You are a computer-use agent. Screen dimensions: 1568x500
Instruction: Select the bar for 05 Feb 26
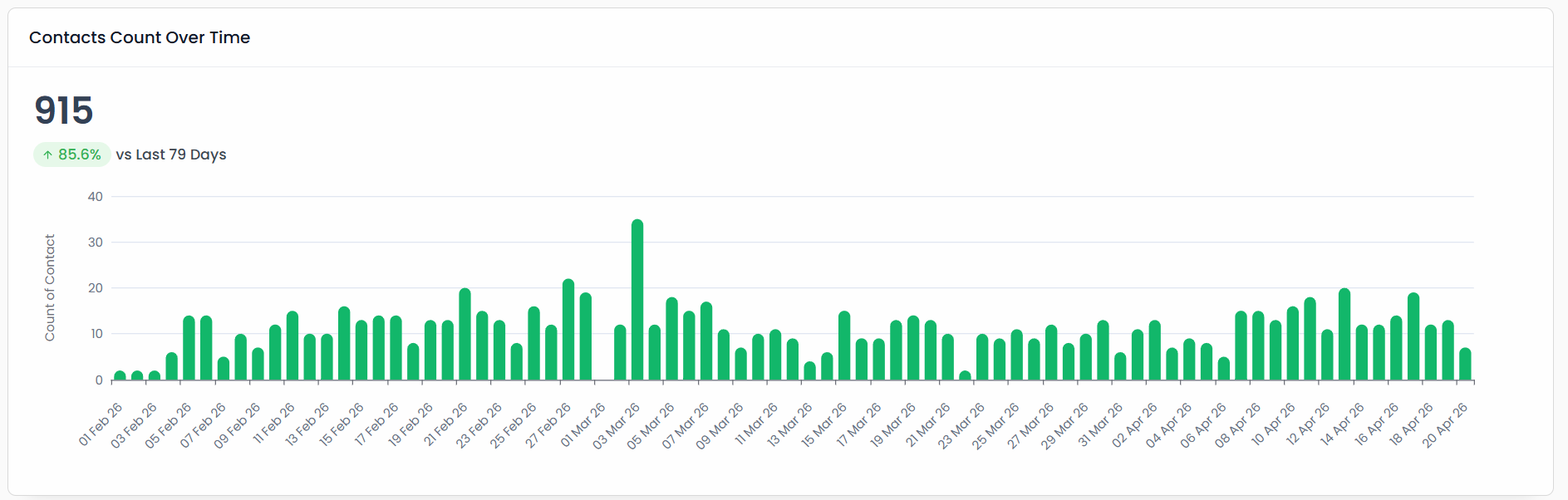pyautogui.click(x=189, y=348)
